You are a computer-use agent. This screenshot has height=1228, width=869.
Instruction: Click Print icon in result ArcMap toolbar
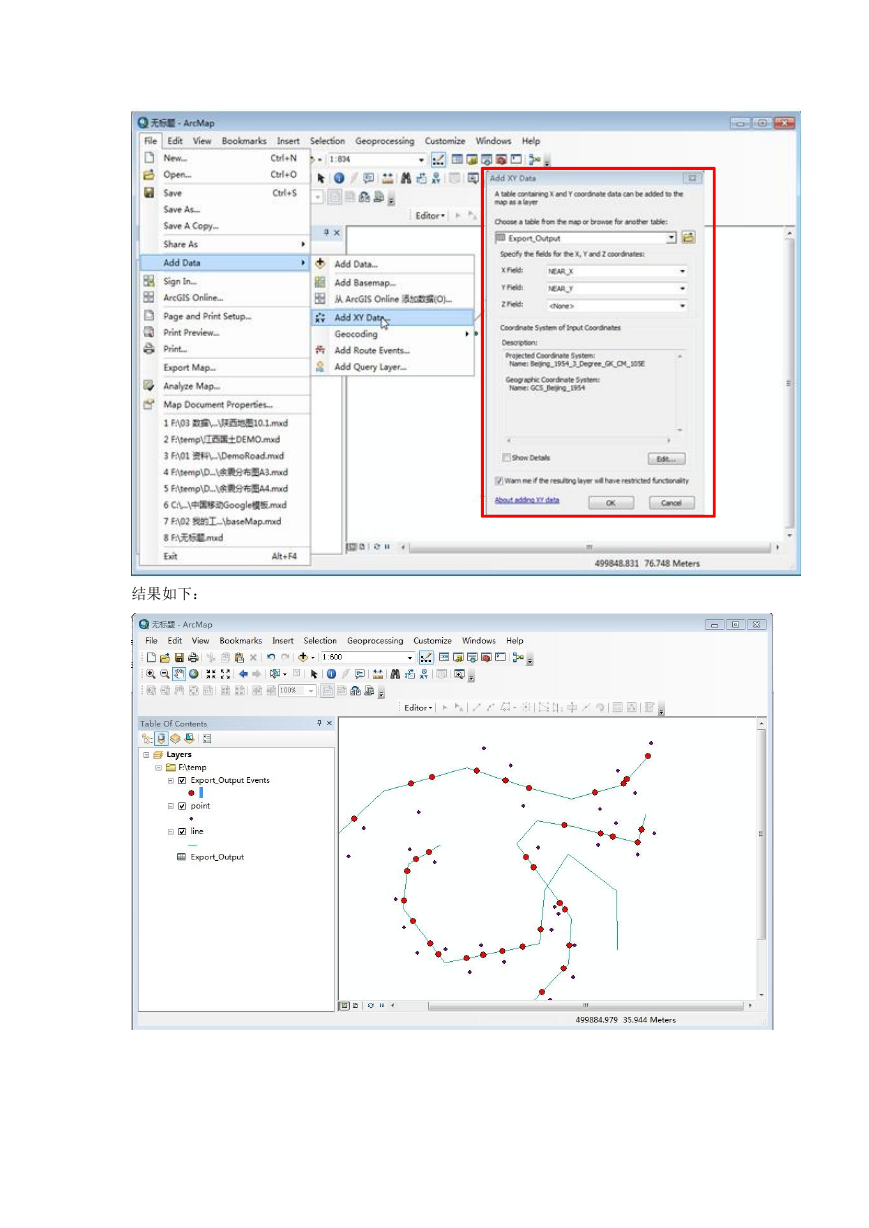pos(193,657)
